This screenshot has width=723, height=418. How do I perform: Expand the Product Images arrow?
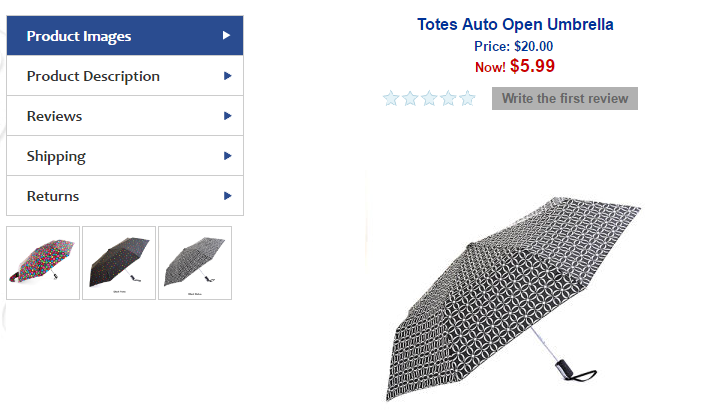pyautogui.click(x=228, y=36)
